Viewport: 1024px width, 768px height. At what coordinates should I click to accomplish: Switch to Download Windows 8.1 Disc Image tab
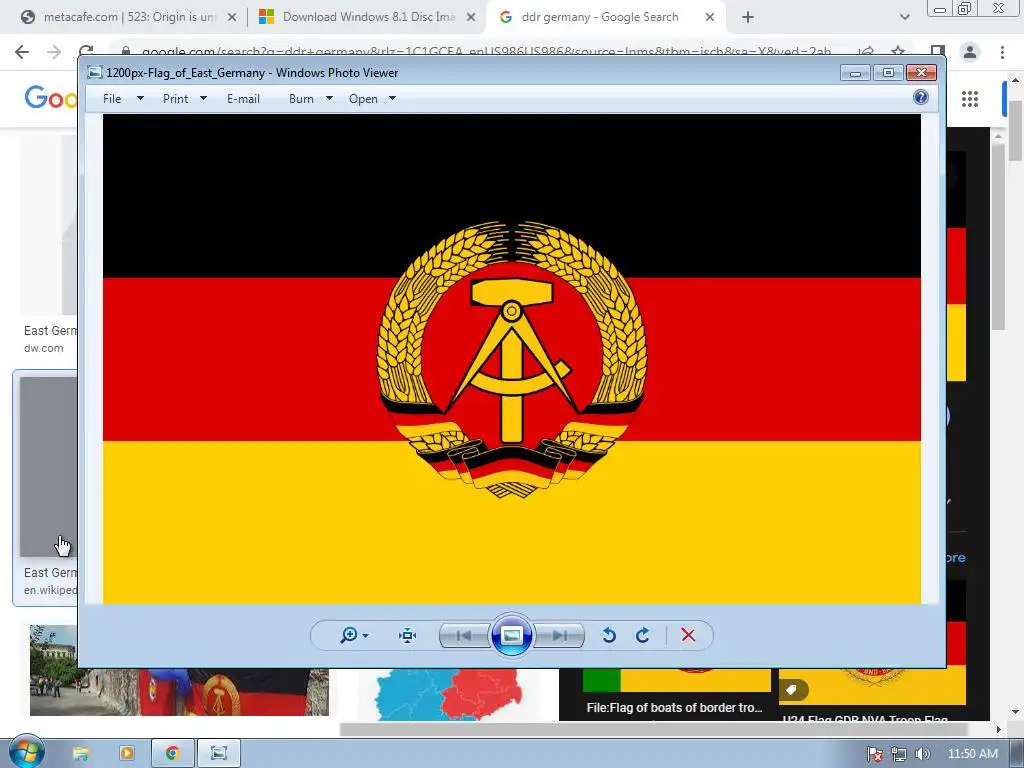[369, 17]
